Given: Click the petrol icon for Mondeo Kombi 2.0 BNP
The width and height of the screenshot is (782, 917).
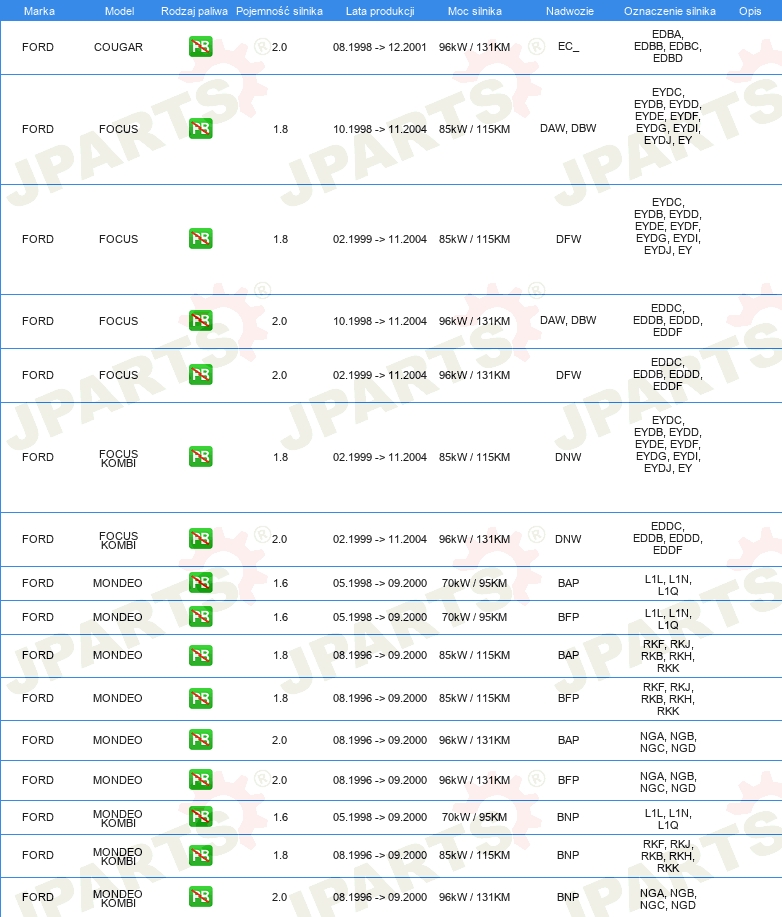Looking at the screenshot, I should pos(201,897).
